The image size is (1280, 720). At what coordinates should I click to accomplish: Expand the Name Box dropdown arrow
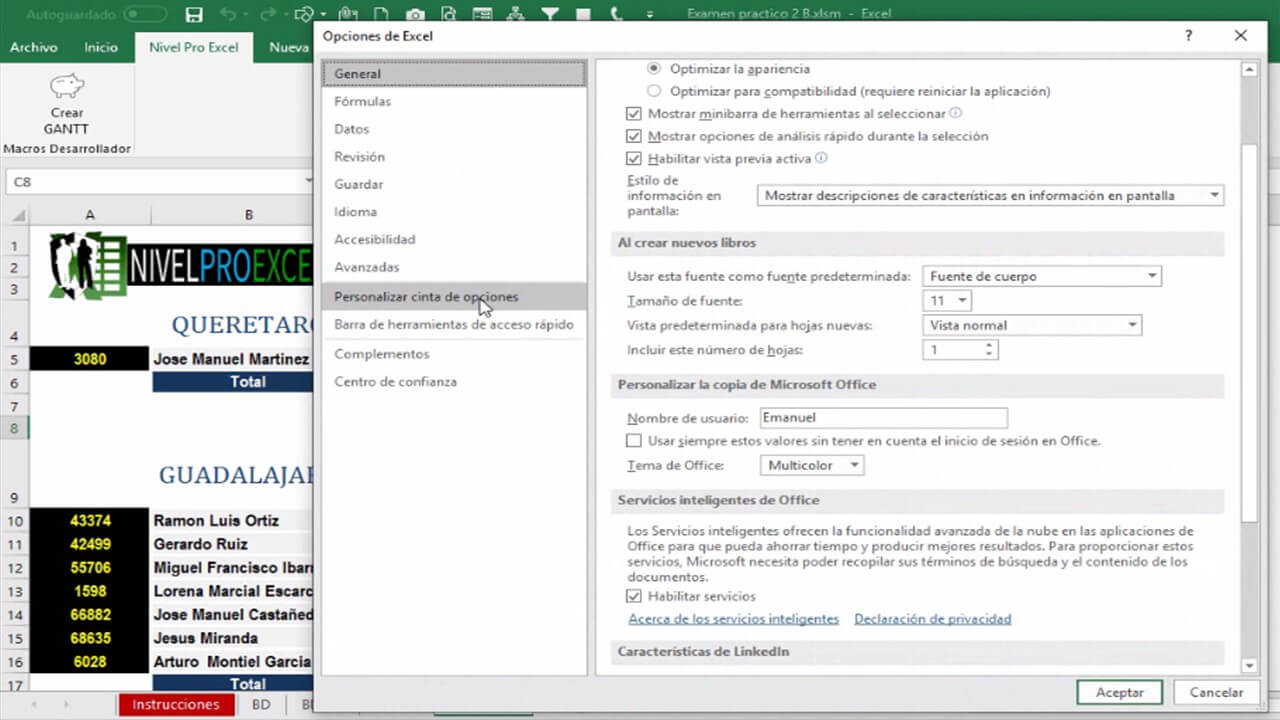(308, 182)
